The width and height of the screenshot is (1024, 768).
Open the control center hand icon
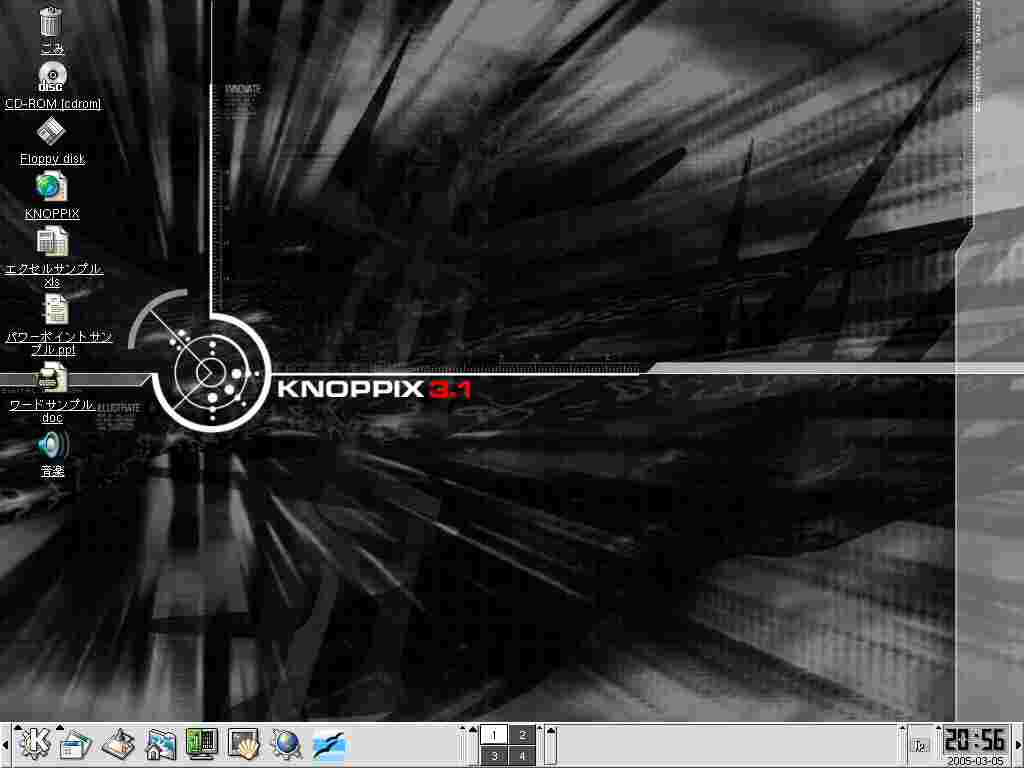coord(244,743)
